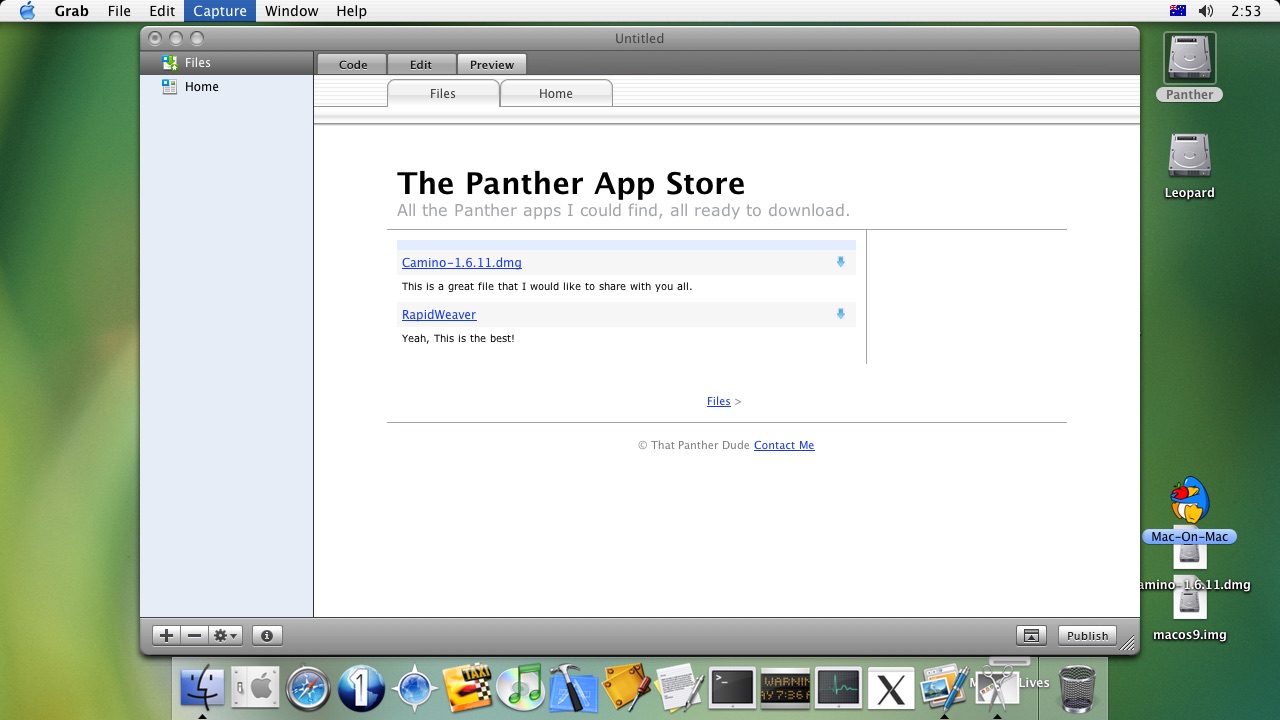Launch iTunes from the Dock
This screenshot has width=1280, height=720.
[520, 688]
